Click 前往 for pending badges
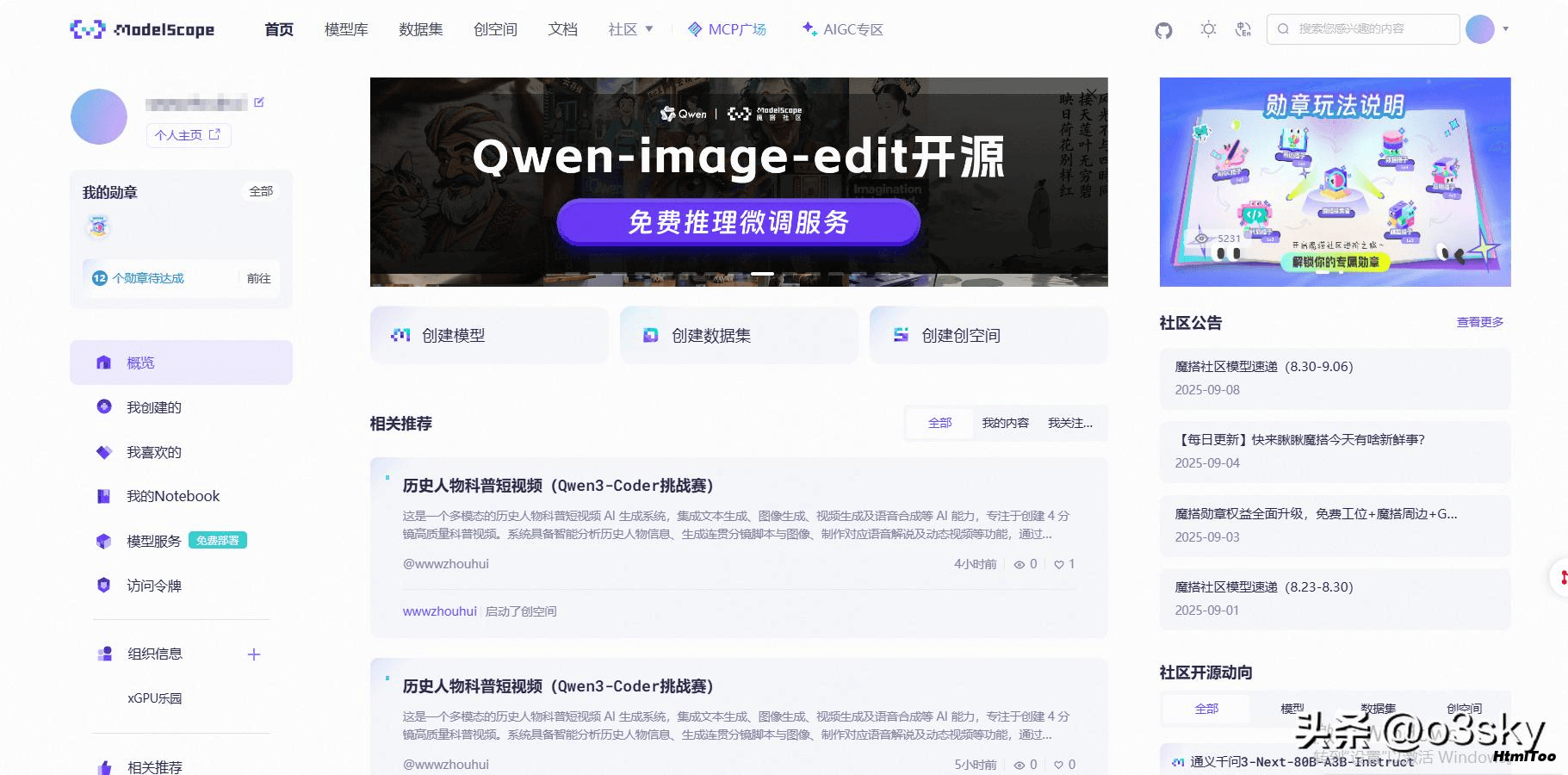This screenshot has height=775, width=1568. pos(258,278)
